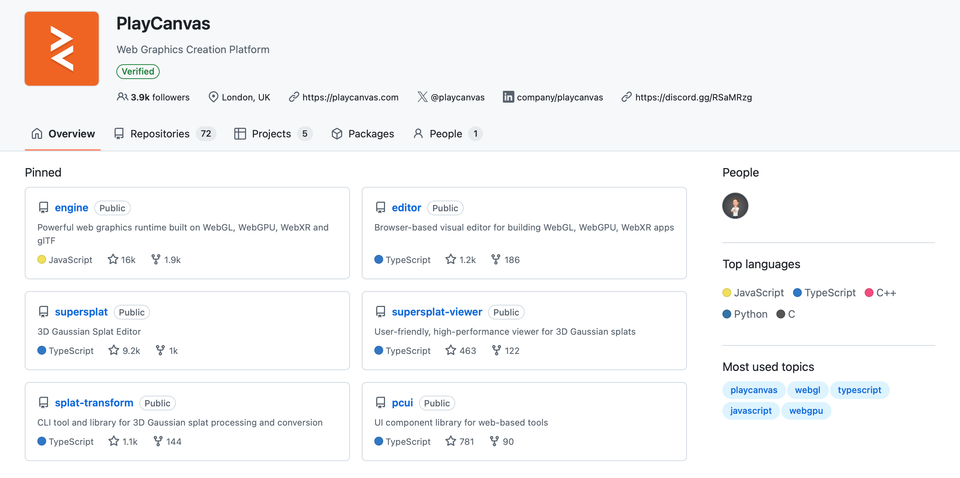This screenshot has width=960, height=478.
Task: Click the repo icon next to supersplat-viewer
Action: (380, 312)
